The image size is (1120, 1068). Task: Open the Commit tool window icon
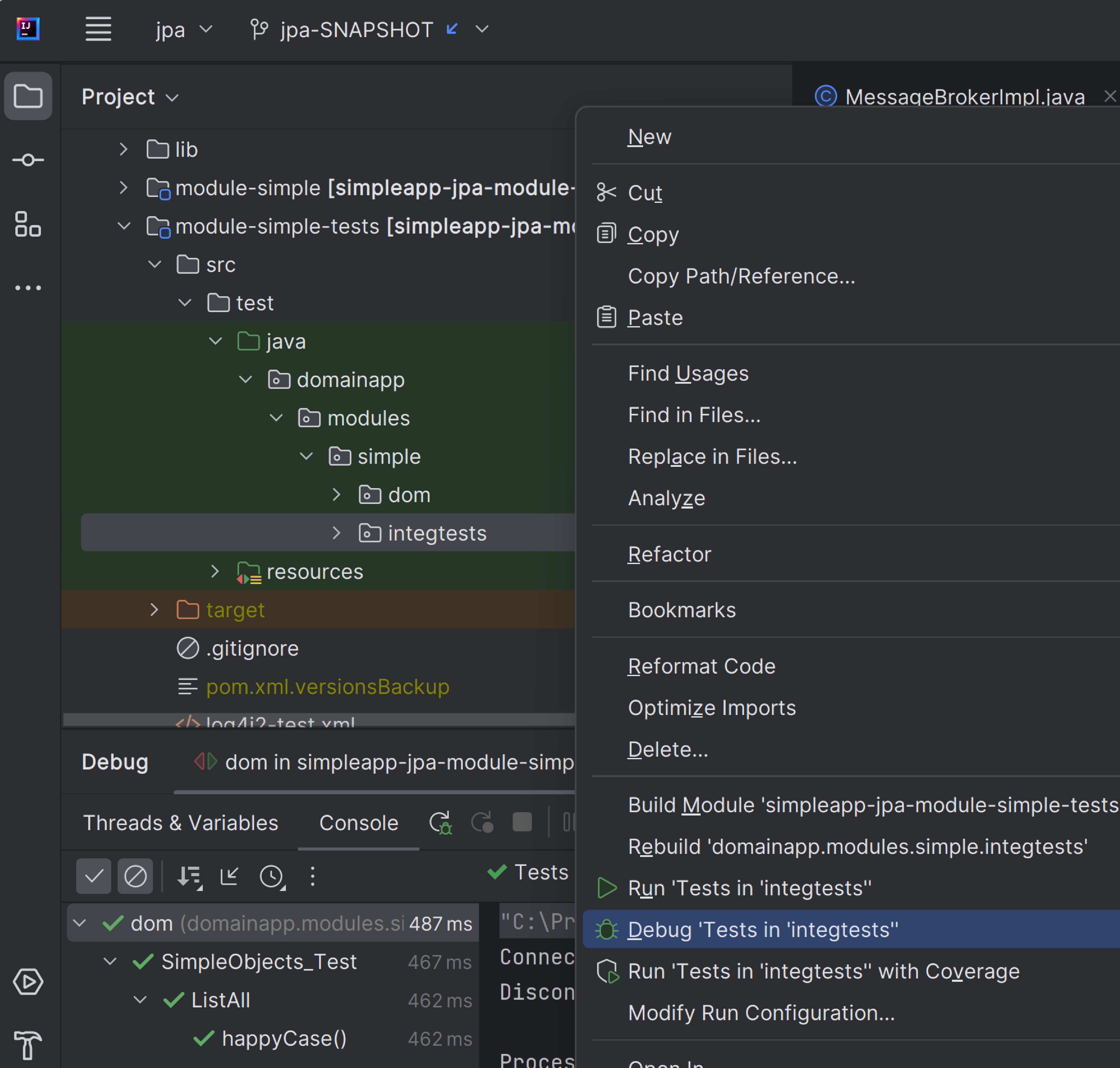28,160
